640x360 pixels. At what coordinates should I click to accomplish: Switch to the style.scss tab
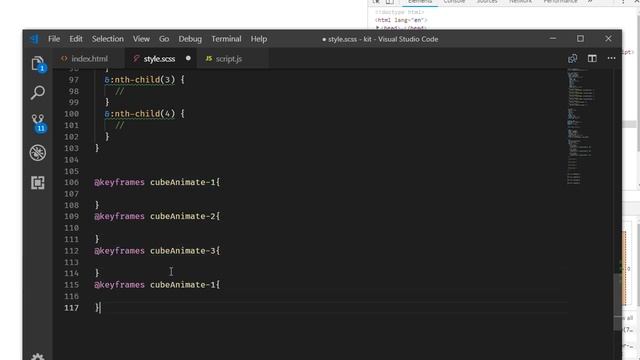tap(161, 59)
